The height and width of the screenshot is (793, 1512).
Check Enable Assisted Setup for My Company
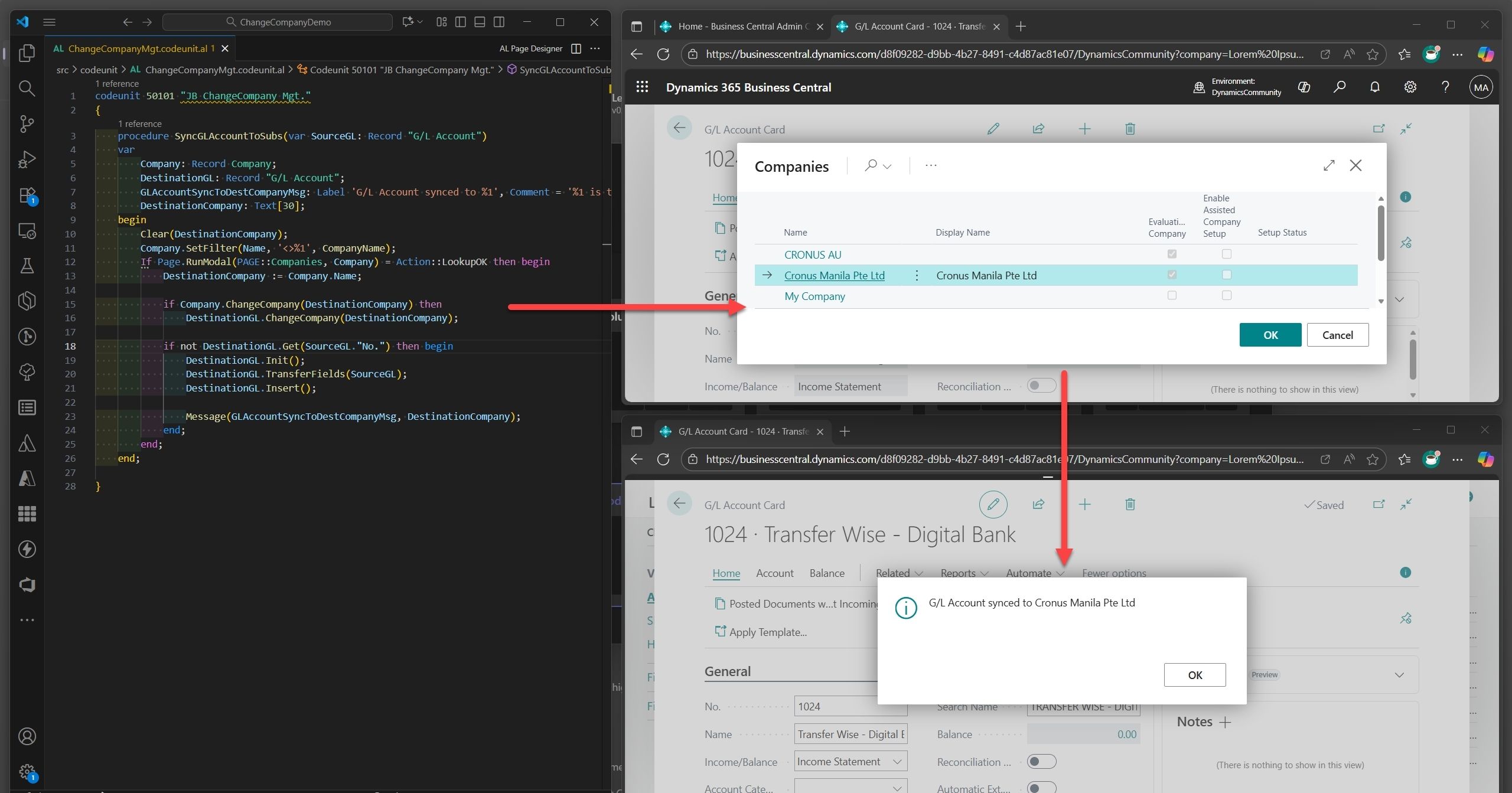[x=1227, y=295]
